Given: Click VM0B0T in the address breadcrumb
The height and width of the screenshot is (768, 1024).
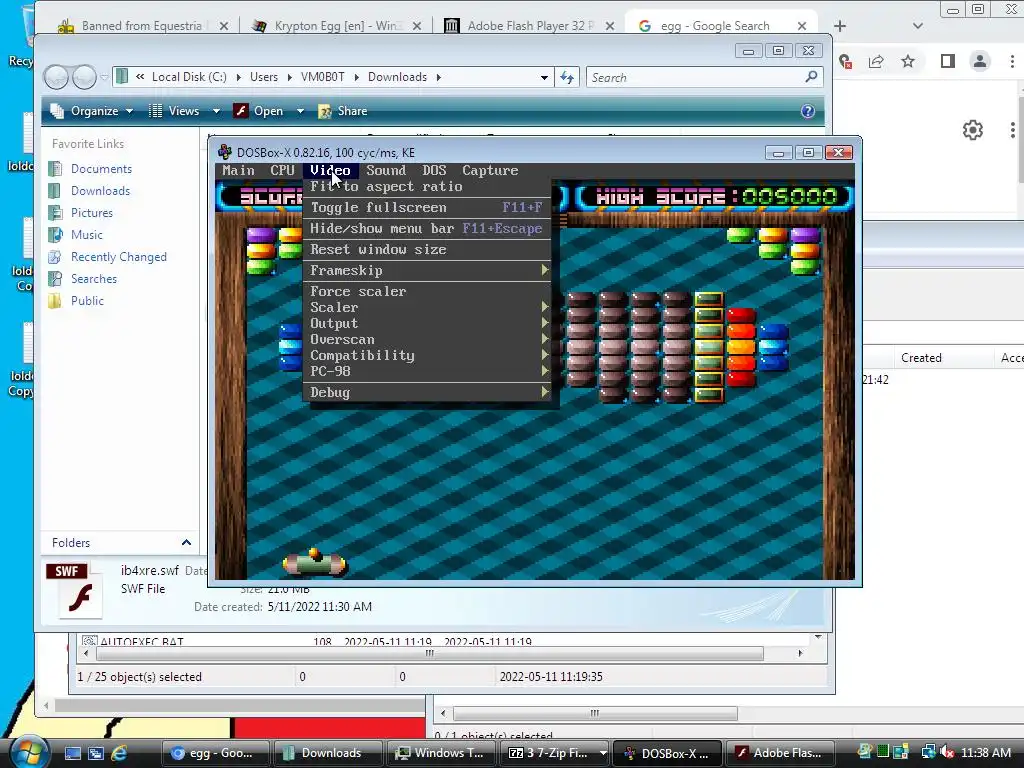Looking at the screenshot, I should [x=323, y=77].
